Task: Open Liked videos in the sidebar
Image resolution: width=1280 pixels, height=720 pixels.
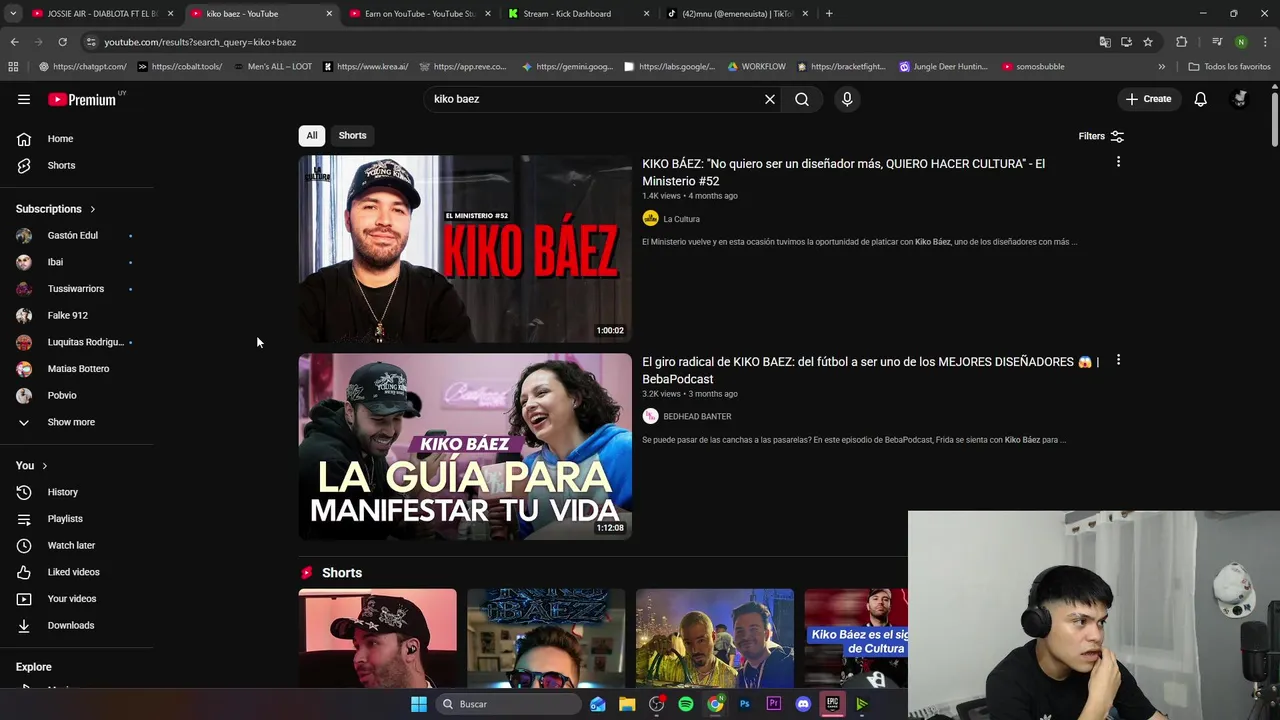Action: pos(73,572)
